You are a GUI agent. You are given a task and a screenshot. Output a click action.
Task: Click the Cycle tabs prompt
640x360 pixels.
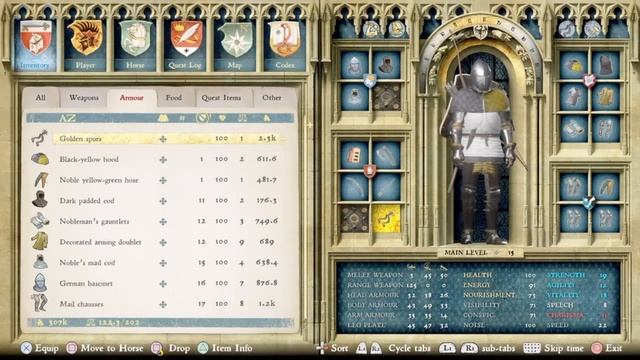pyautogui.click(x=394, y=348)
